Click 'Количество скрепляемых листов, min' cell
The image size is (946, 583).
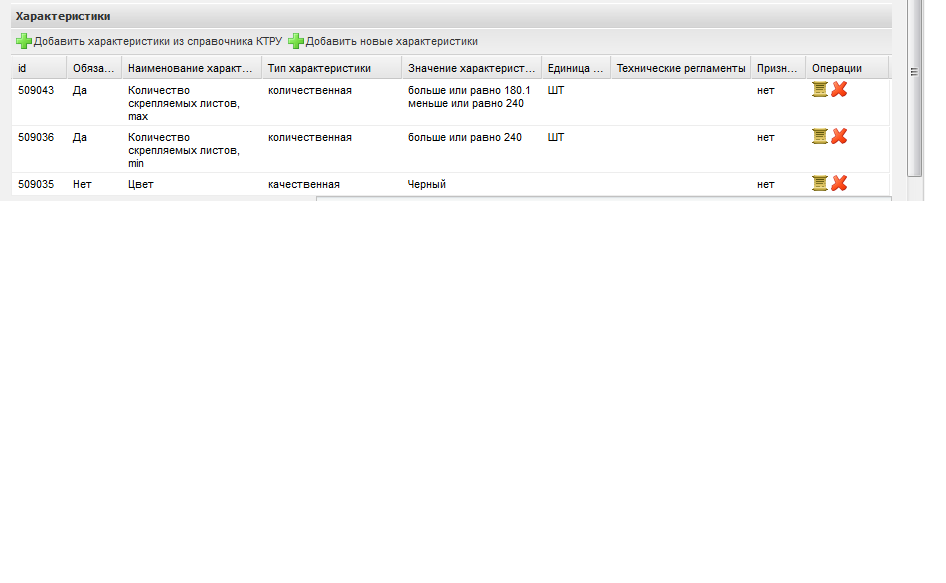(x=191, y=150)
